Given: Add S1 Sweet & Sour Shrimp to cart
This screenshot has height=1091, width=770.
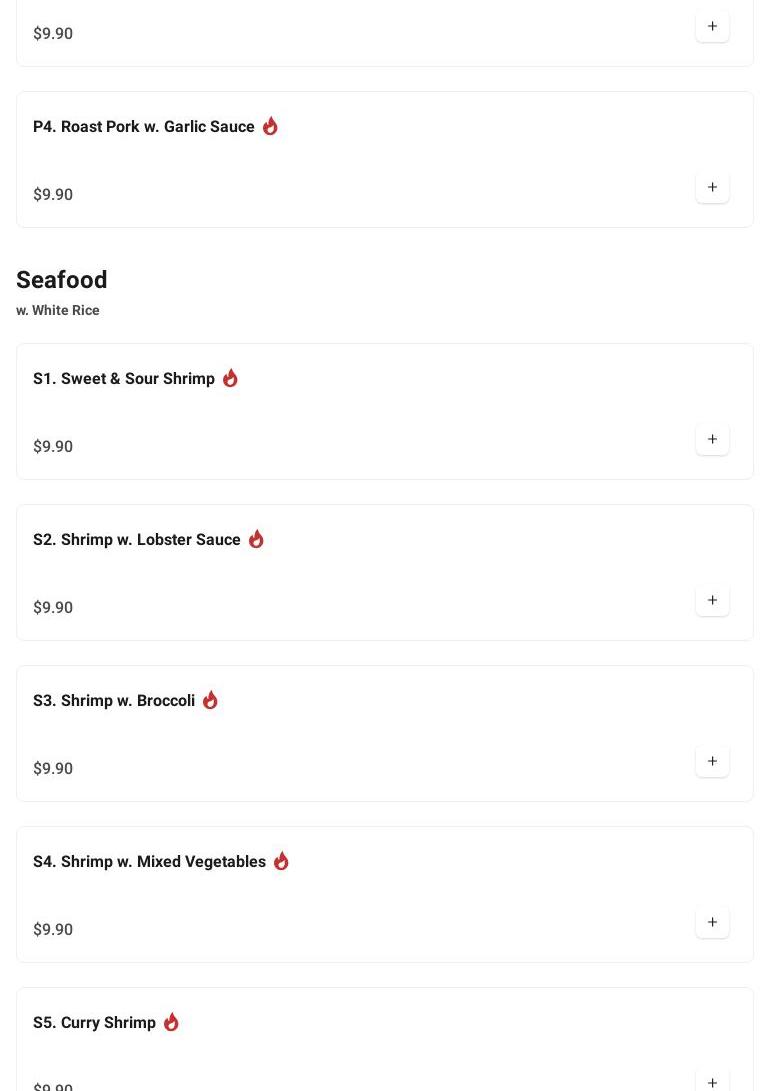Looking at the screenshot, I should [x=712, y=439].
